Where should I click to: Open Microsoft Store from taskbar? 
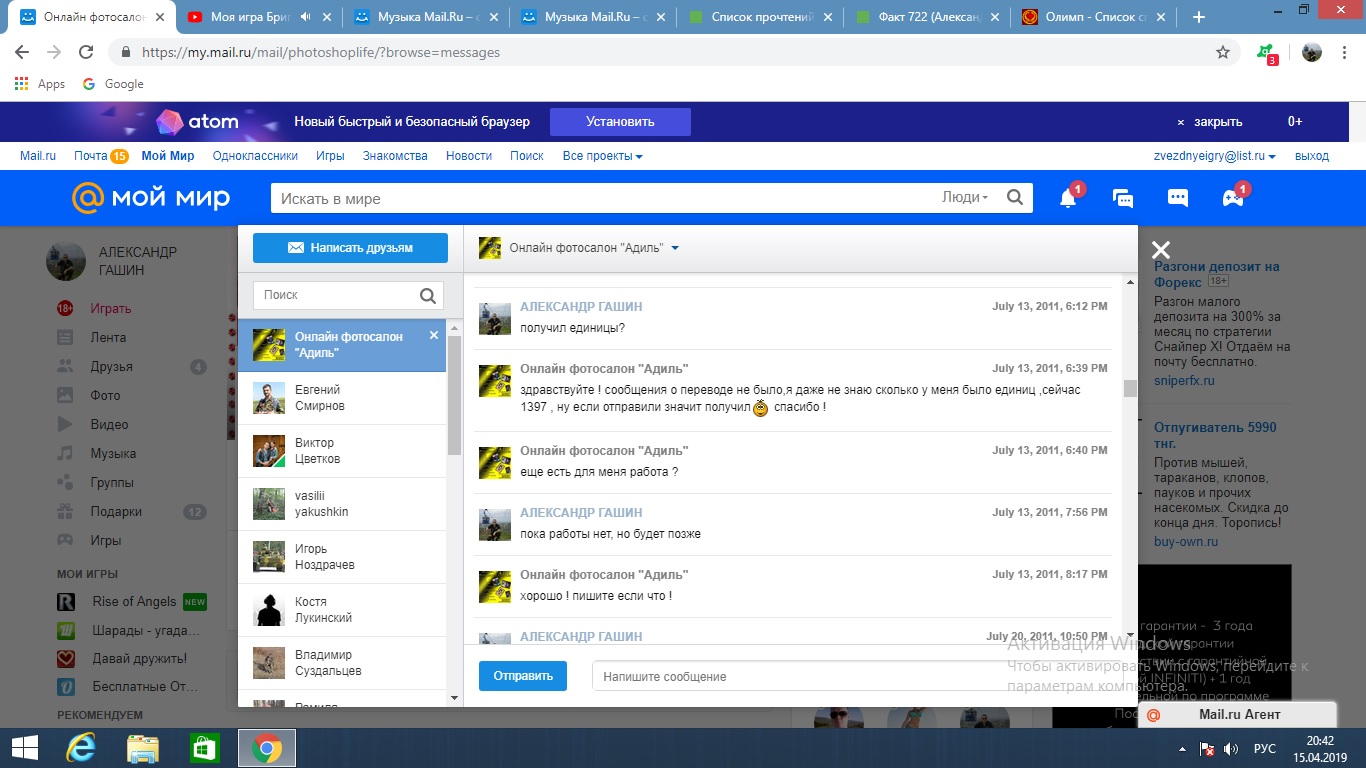pos(204,748)
